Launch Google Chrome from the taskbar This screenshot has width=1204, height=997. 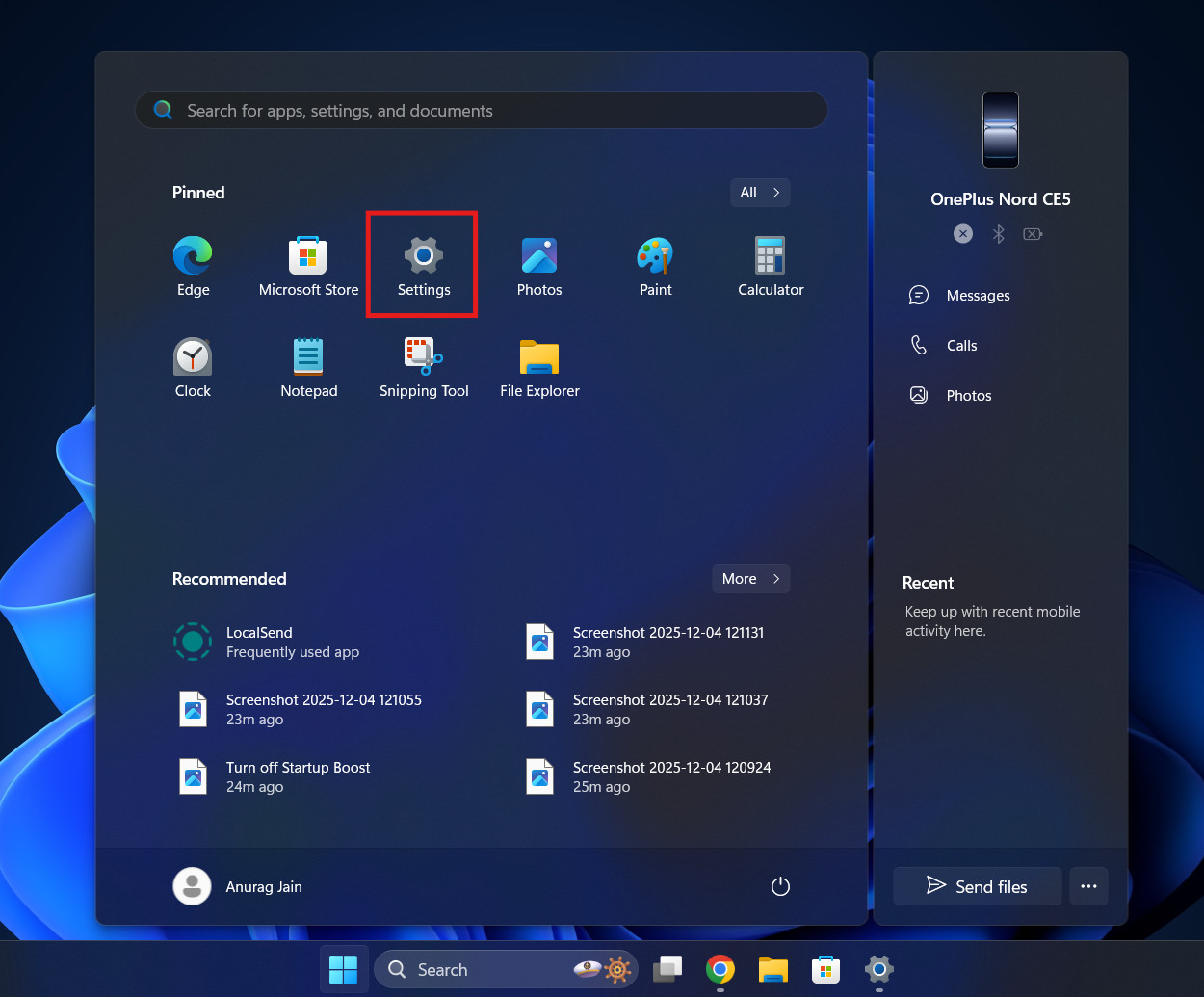coord(720,969)
